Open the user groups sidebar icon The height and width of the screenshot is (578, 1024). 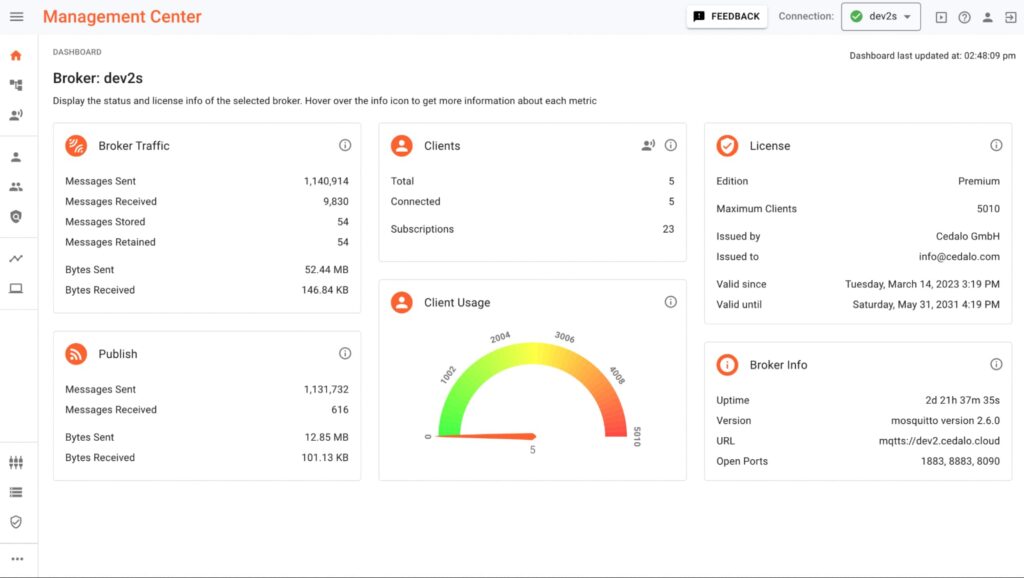pos(16,187)
